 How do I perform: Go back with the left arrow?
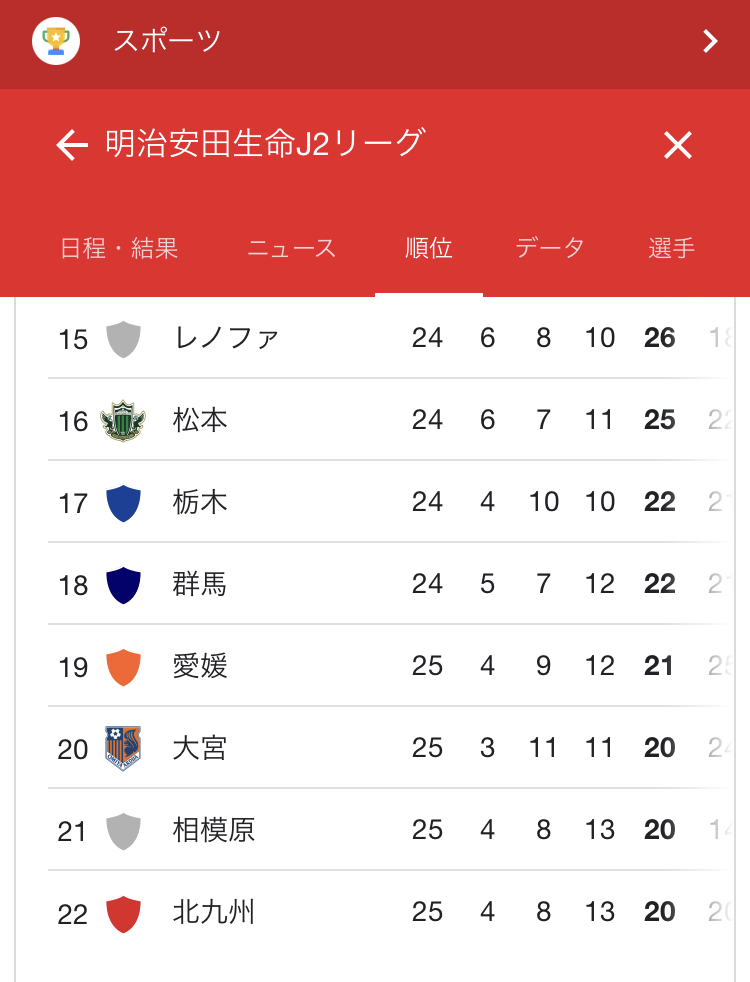72,146
